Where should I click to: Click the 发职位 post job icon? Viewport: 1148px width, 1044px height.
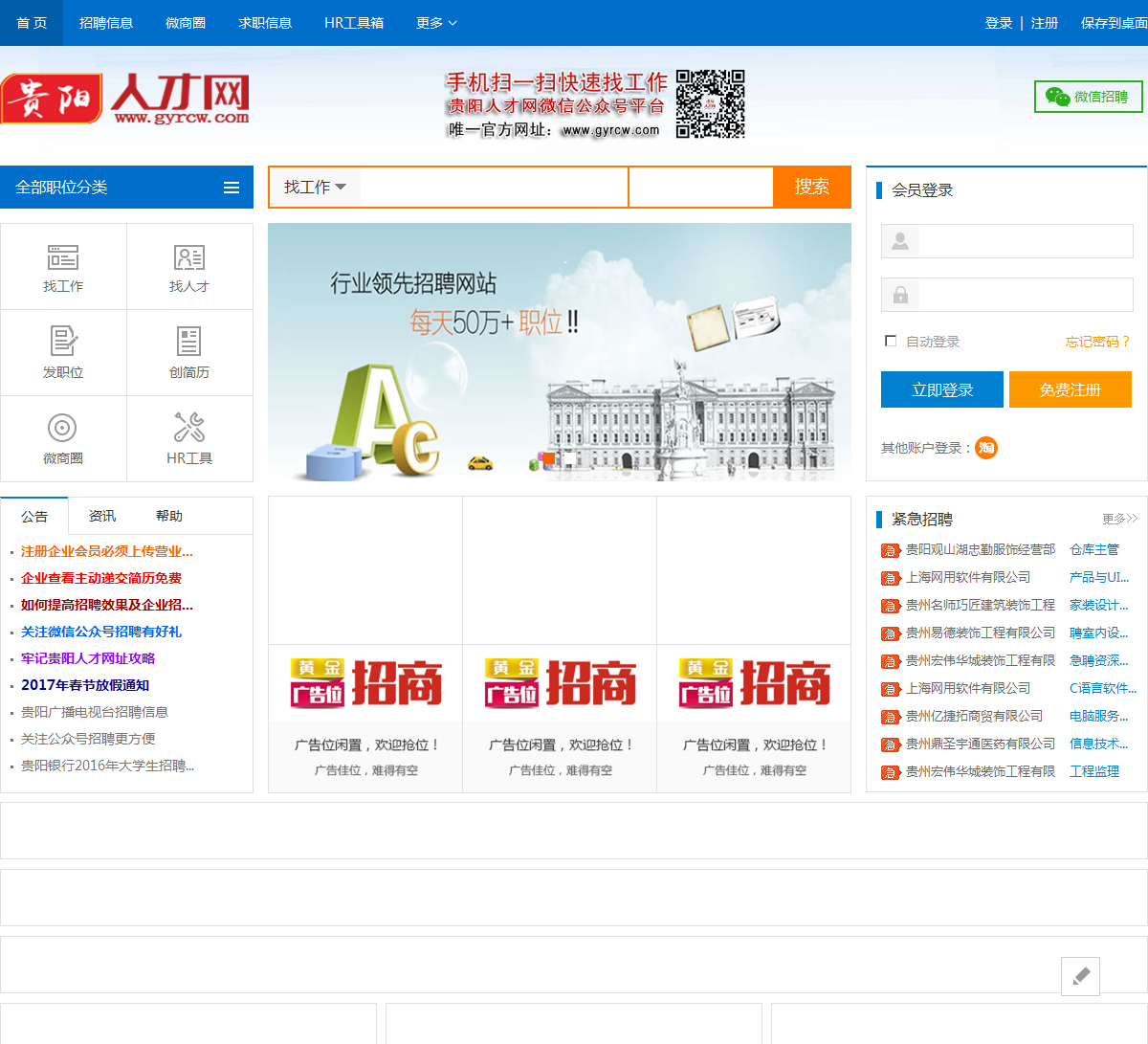(63, 342)
